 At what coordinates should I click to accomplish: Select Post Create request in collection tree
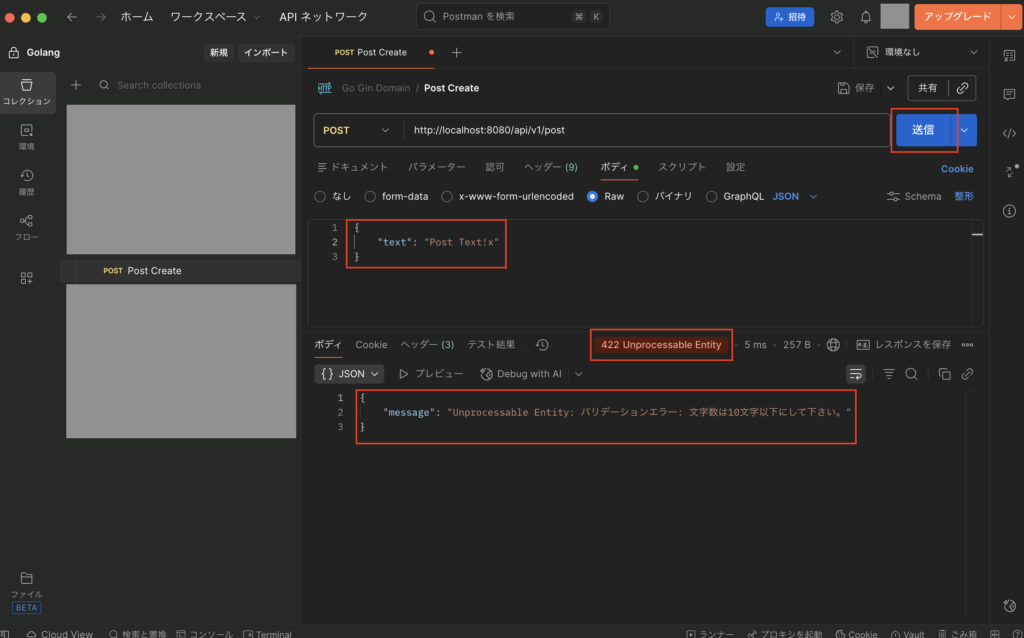(x=154, y=271)
